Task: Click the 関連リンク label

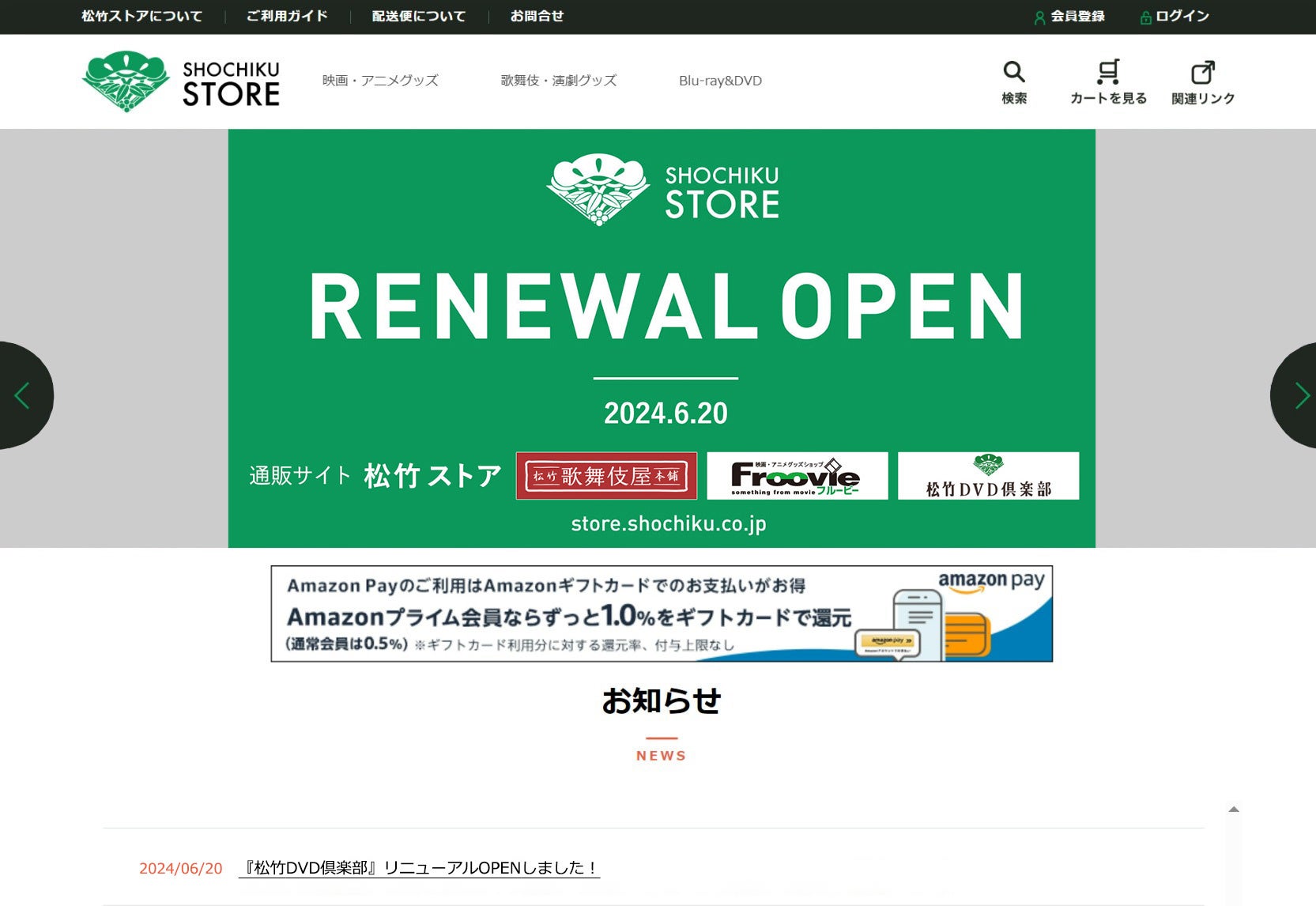Action: (1203, 98)
